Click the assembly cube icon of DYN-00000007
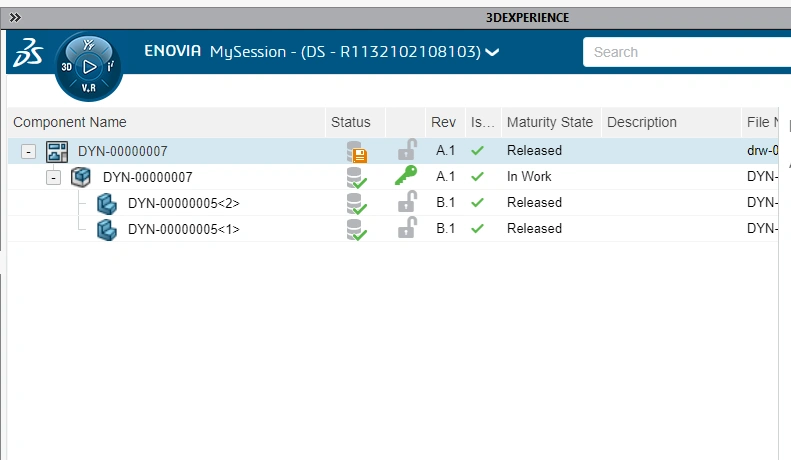This screenshot has height=460, width=791. (x=81, y=177)
